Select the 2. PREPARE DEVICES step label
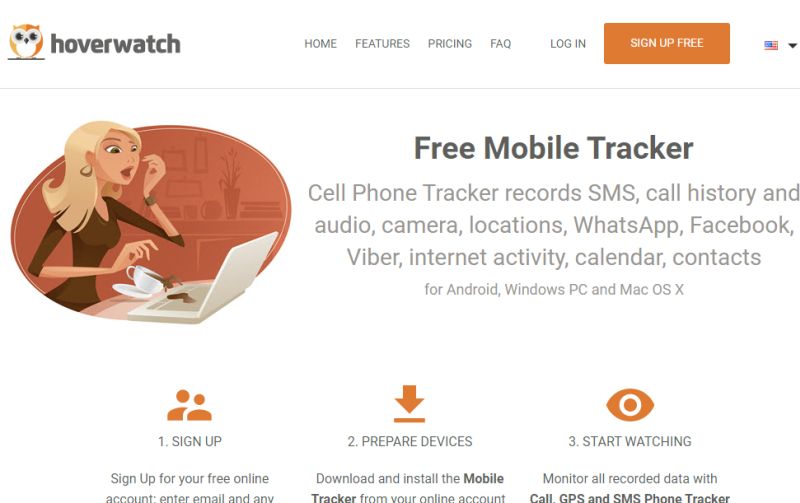 [410, 441]
